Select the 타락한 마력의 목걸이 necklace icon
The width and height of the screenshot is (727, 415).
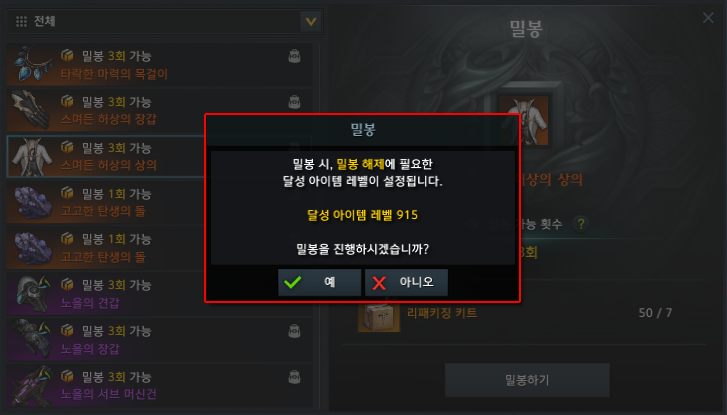pyautogui.click(x=32, y=64)
